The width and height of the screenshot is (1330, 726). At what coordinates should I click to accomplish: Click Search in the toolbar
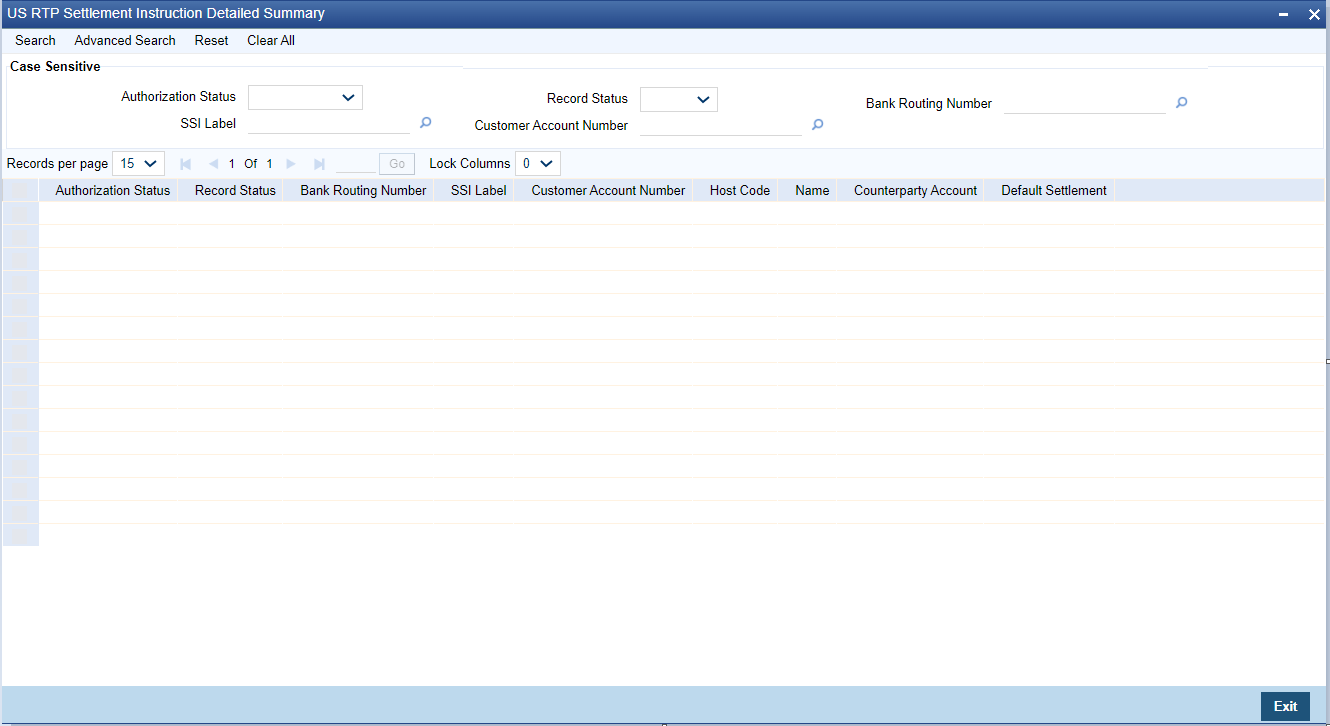point(35,41)
